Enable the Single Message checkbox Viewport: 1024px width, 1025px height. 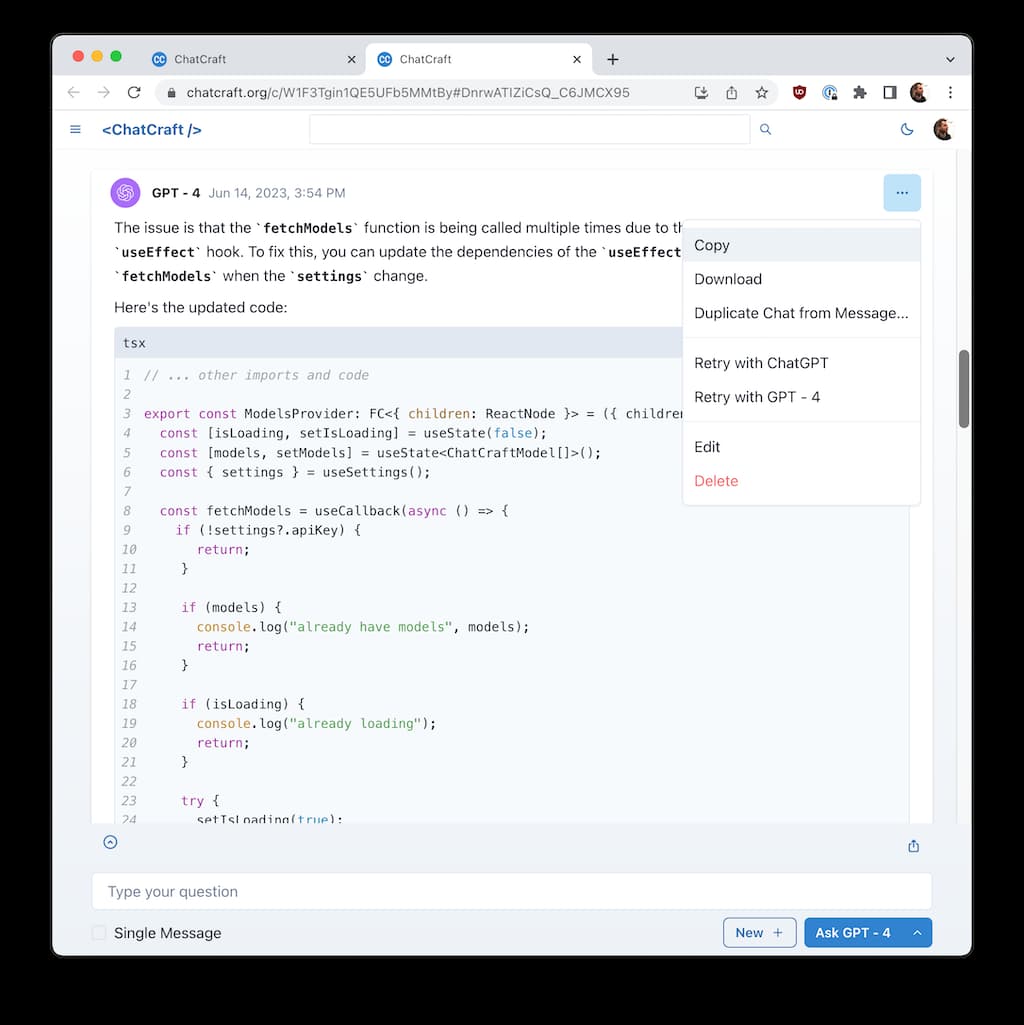(99, 933)
